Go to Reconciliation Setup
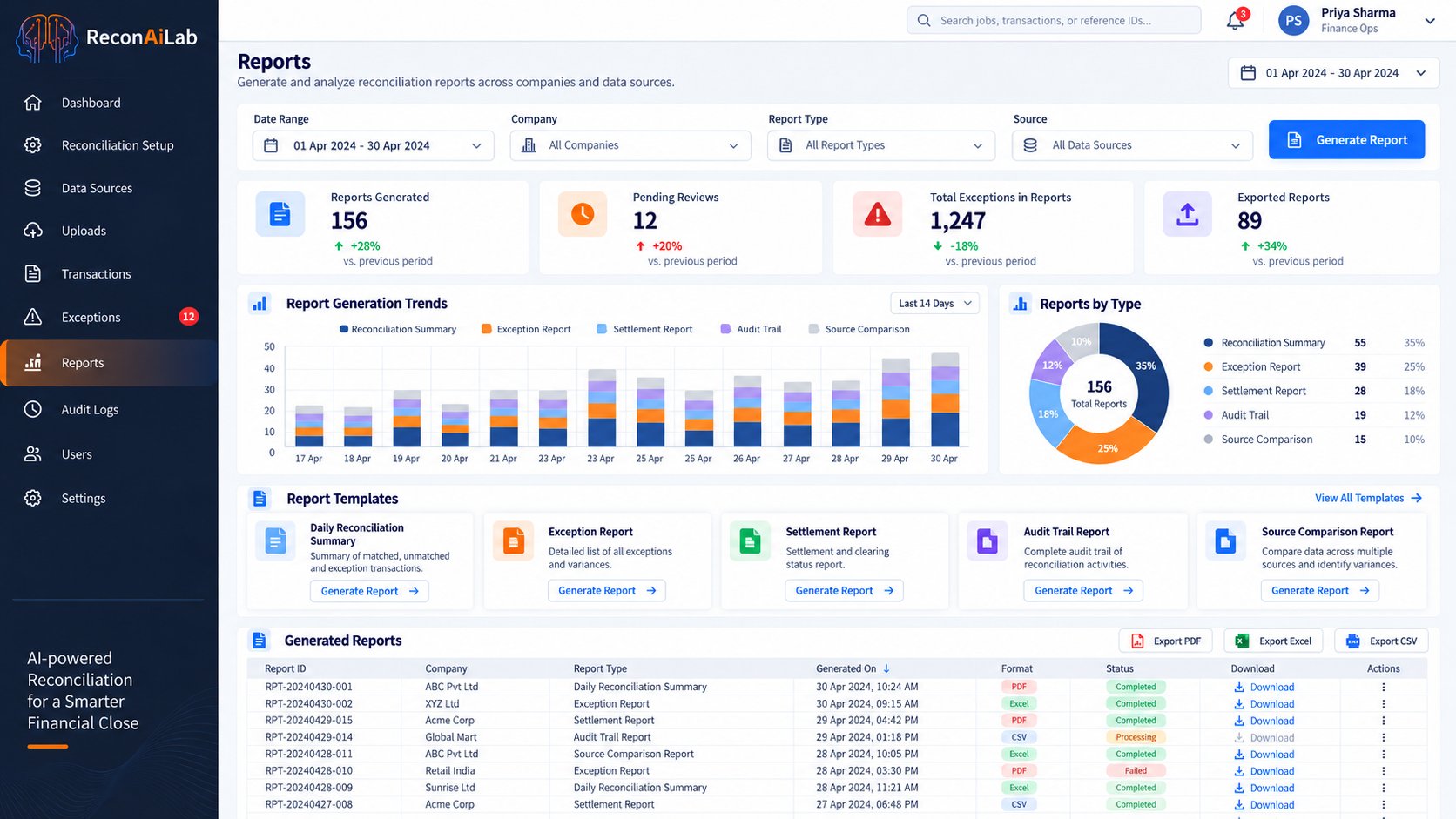 tap(109, 145)
